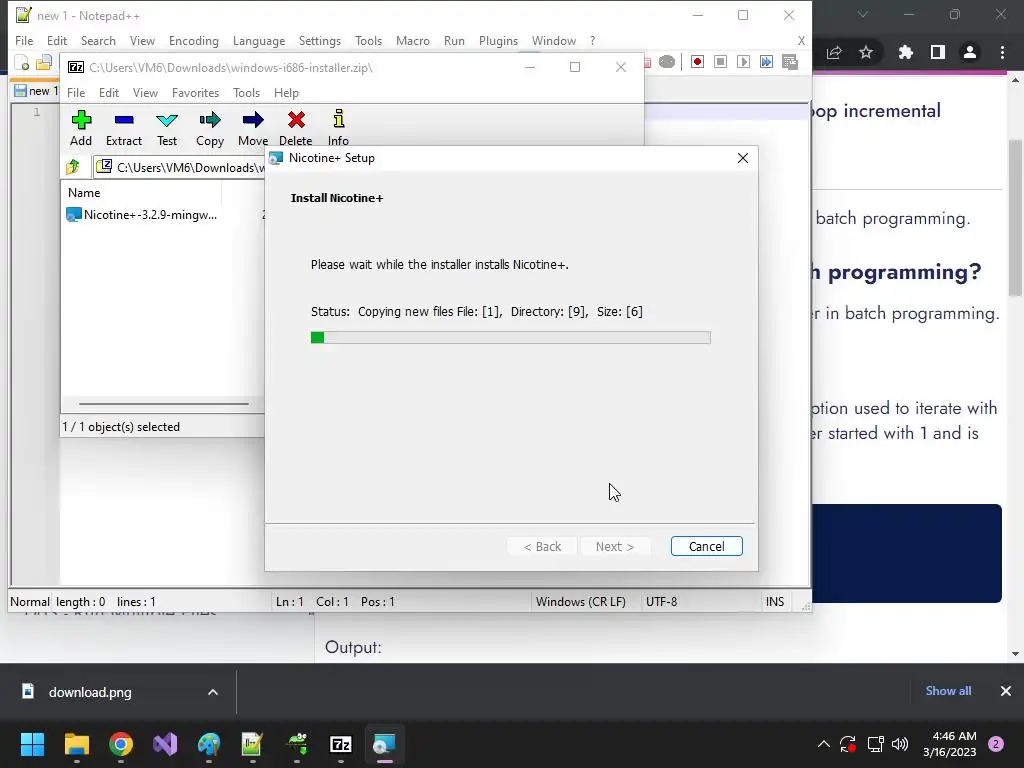The image size is (1024, 768).
Task: Close the Nicotine+ Setup dialog
Action: (743, 158)
